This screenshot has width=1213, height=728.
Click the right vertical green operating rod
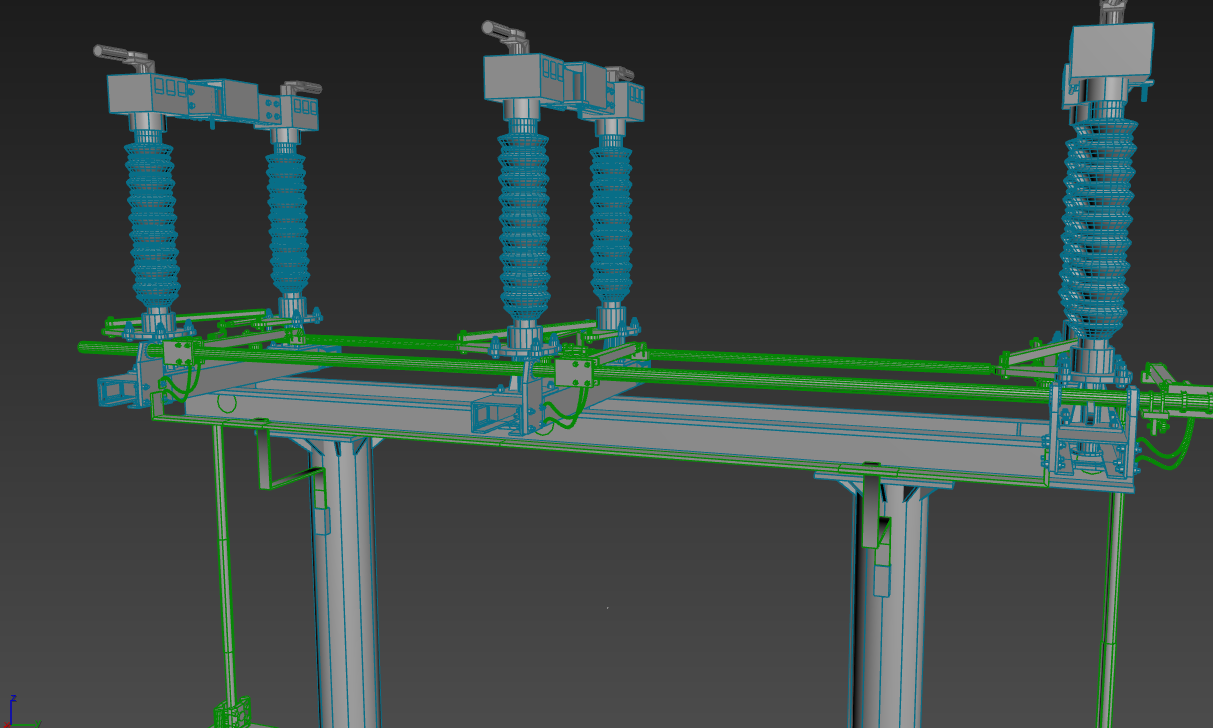[x=1108, y=600]
